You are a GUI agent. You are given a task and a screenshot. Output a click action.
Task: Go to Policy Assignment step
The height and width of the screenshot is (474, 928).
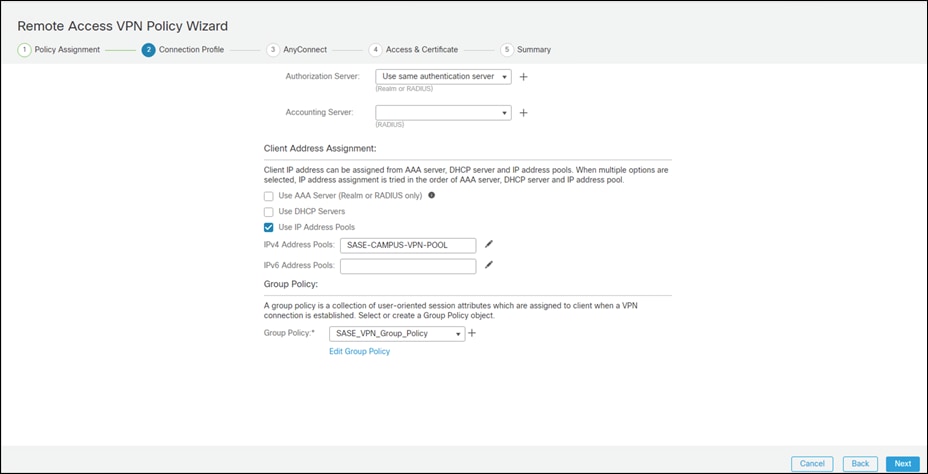click(59, 50)
